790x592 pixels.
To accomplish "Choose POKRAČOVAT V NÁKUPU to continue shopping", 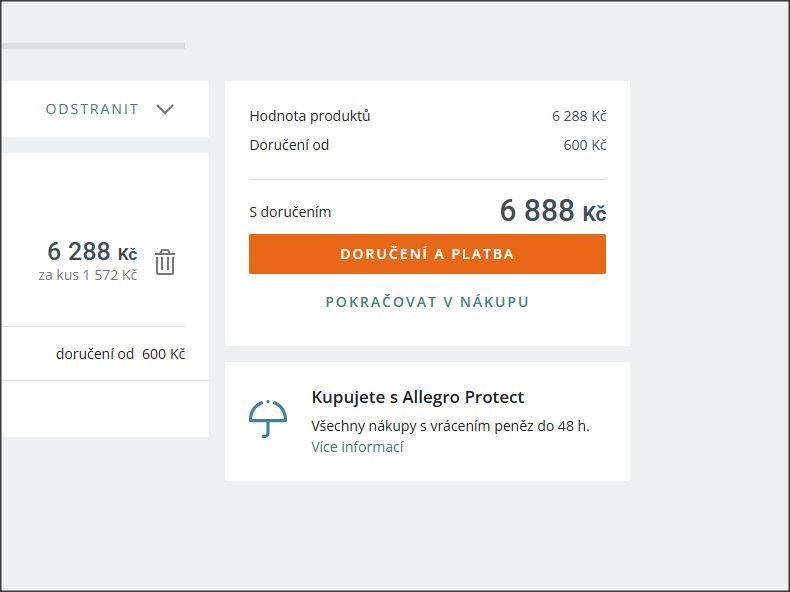I will pyautogui.click(x=427, y=302).
